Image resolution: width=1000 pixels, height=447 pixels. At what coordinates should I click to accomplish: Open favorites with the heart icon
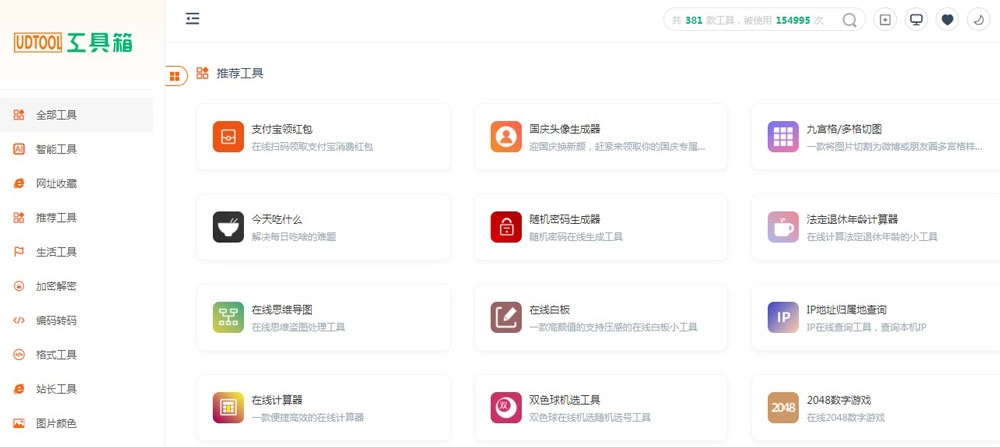[x=947, y=20]
